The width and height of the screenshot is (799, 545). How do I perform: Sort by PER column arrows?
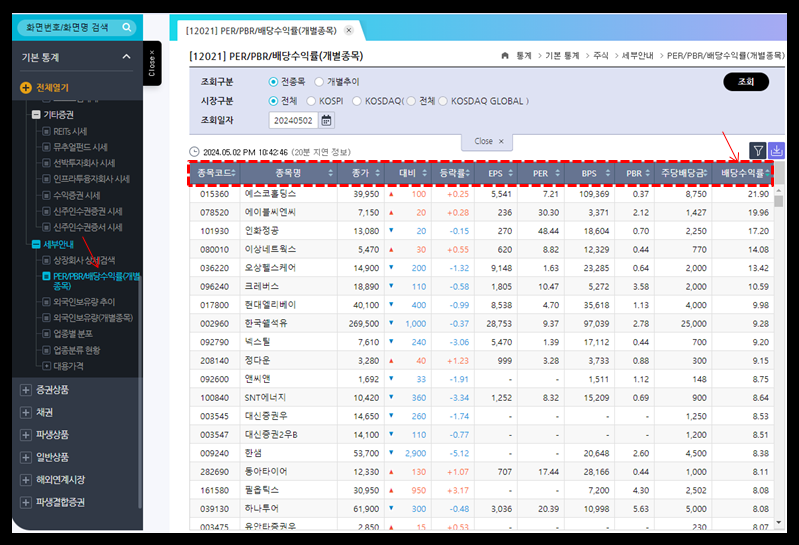click(x=557, y=173)
